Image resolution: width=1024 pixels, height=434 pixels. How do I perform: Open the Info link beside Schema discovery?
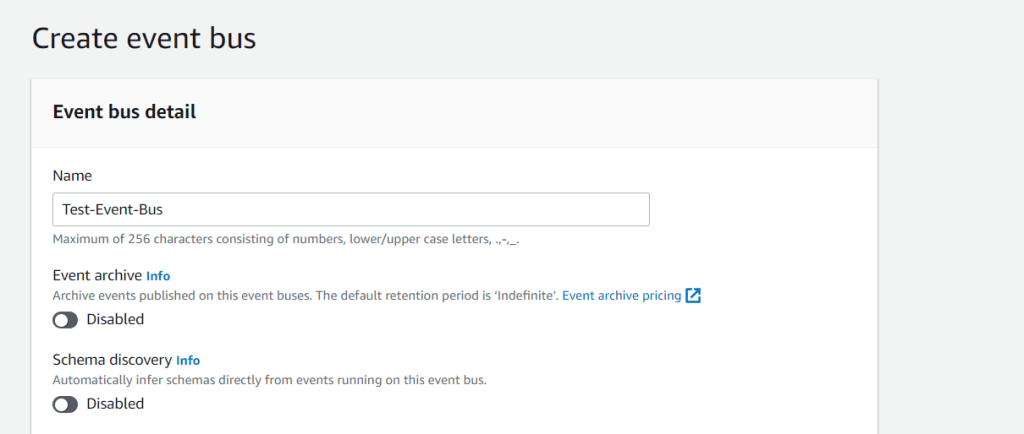[x=188, y=360]
